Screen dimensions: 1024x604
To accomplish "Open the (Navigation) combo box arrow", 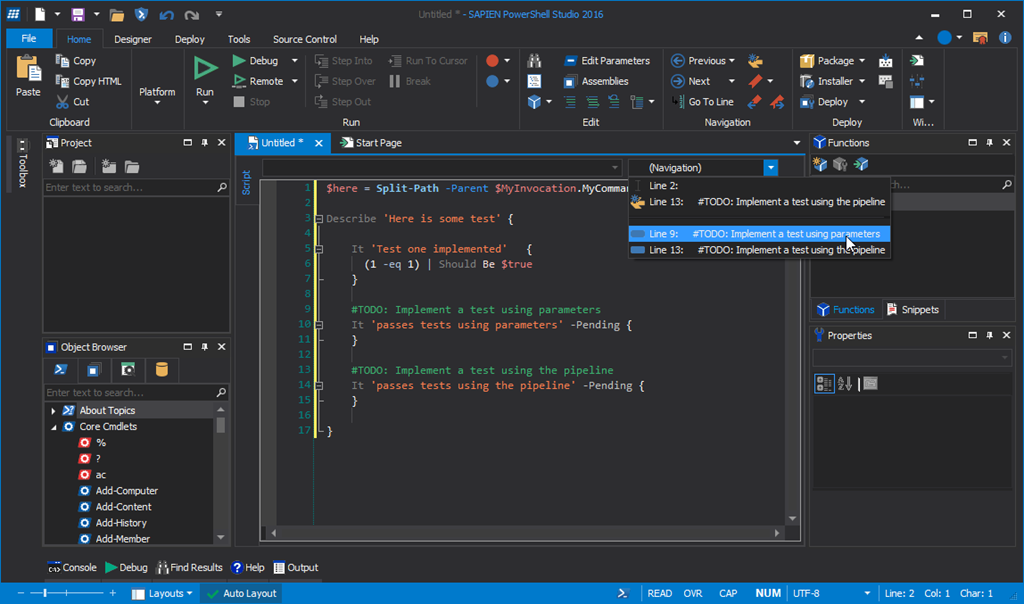I will [x=771, y=168].
